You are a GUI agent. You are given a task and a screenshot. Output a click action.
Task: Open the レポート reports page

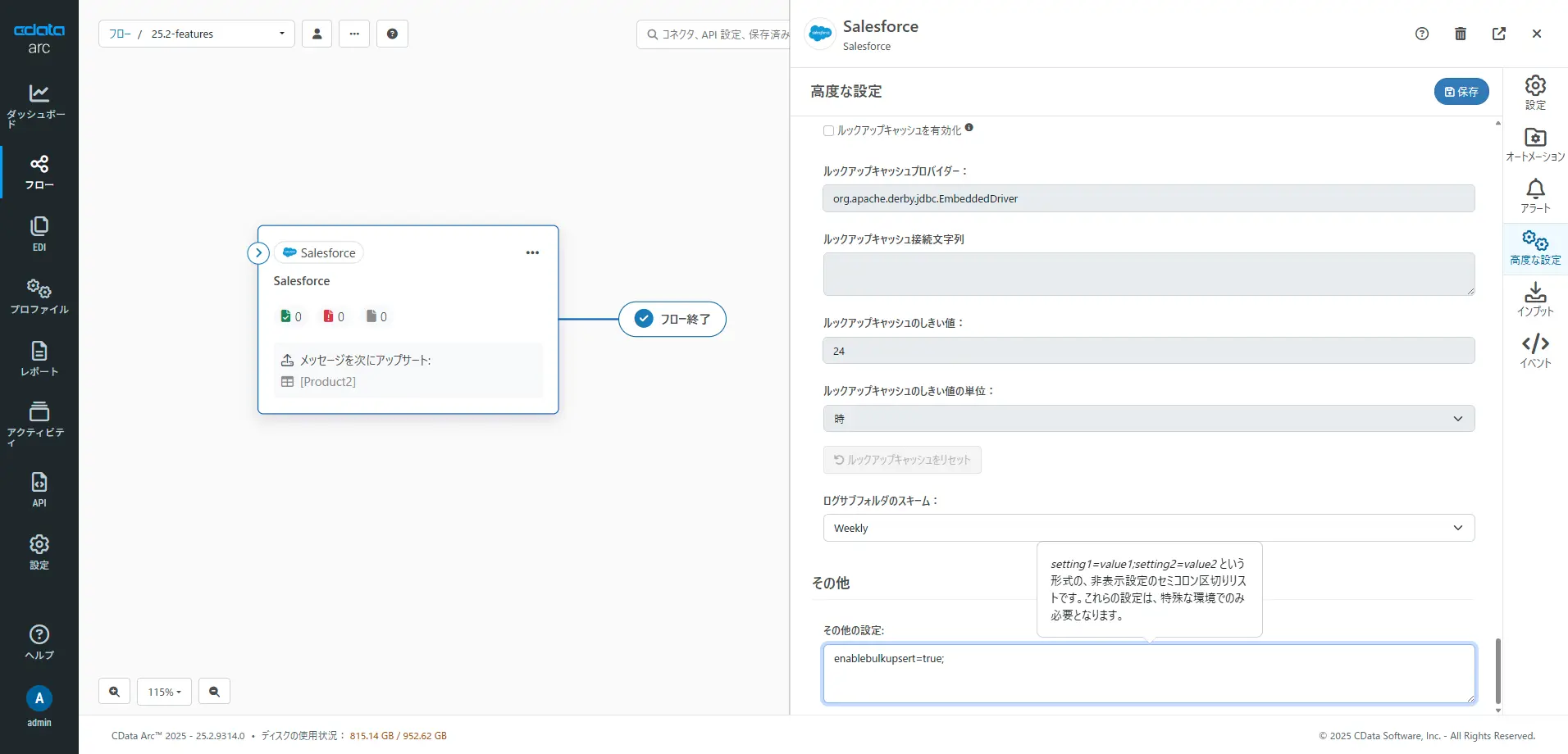click(39, 358)
